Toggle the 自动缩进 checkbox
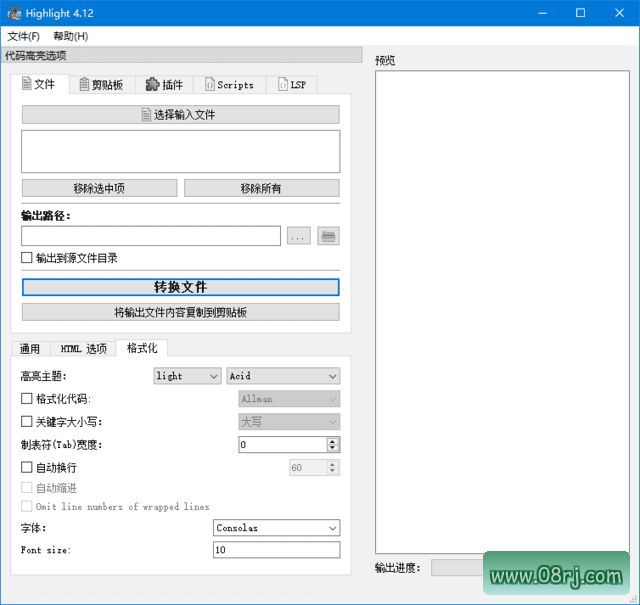This screenshot has width=640, height=605. click(27, 487)
